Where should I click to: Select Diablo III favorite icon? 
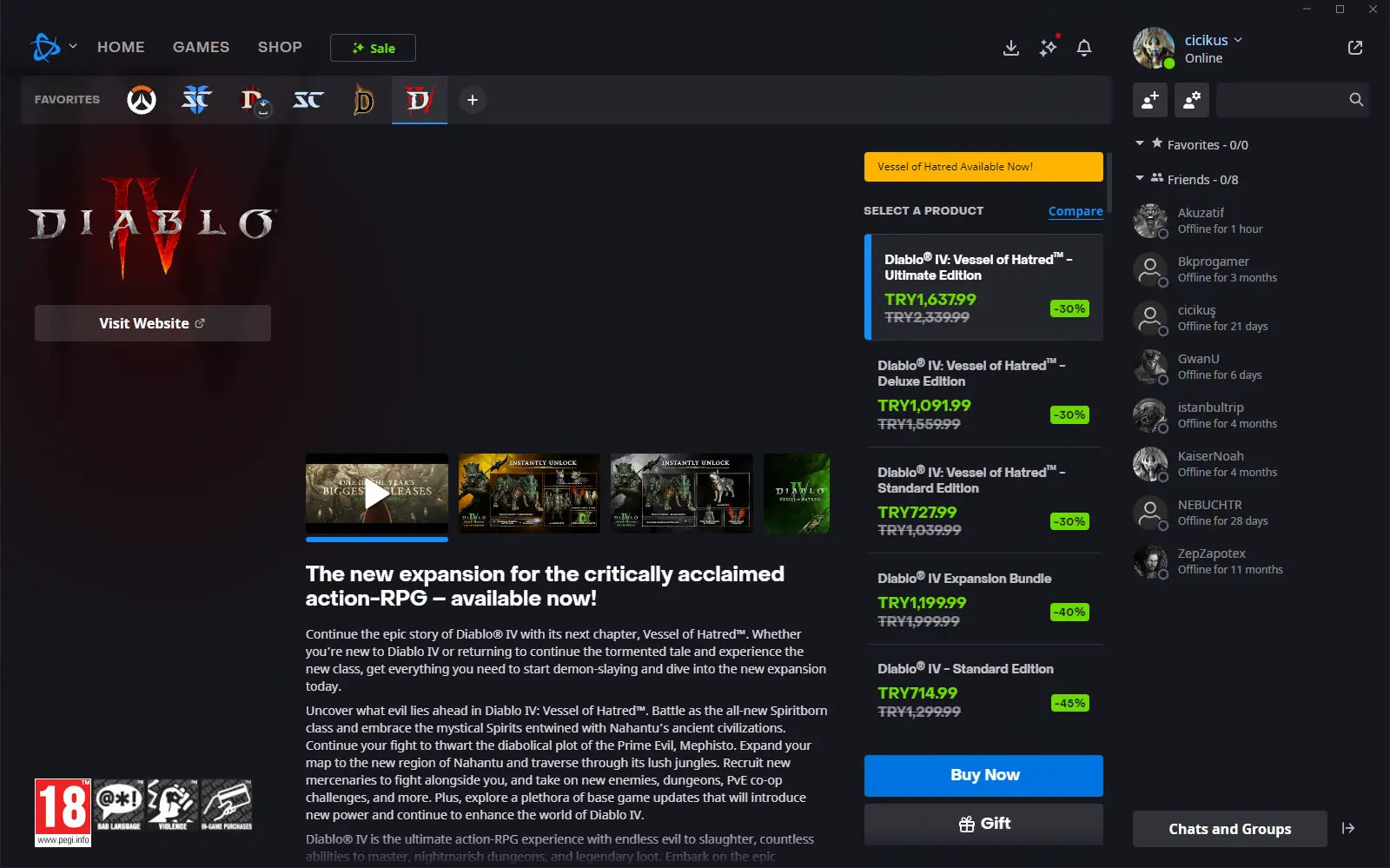pos(364,100)
